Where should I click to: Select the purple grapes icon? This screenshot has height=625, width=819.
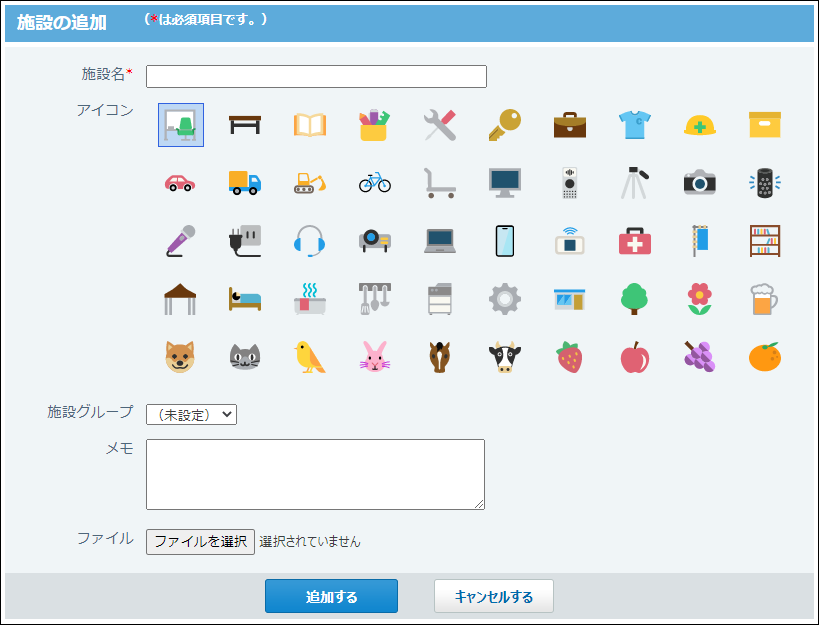pyautogui.click(x=700, y=357)
